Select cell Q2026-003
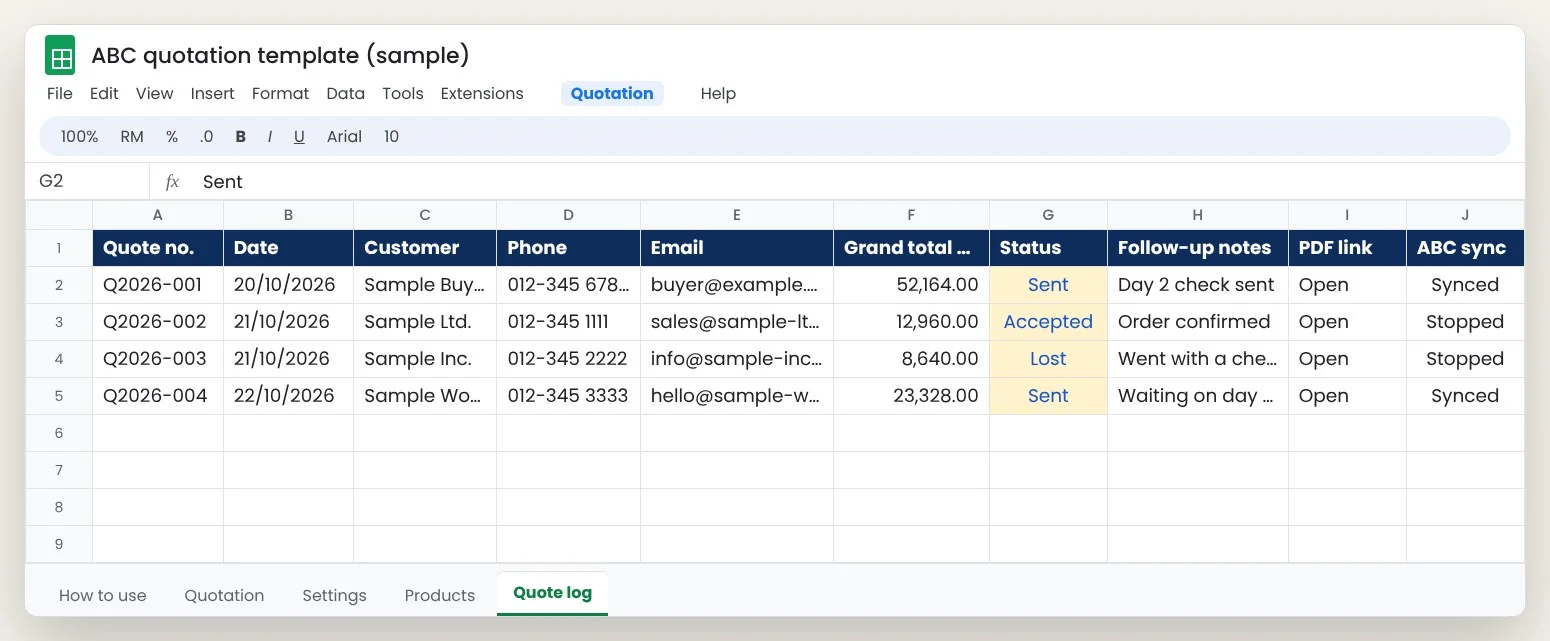1550x641 pixels. click(x=158, y=359)
